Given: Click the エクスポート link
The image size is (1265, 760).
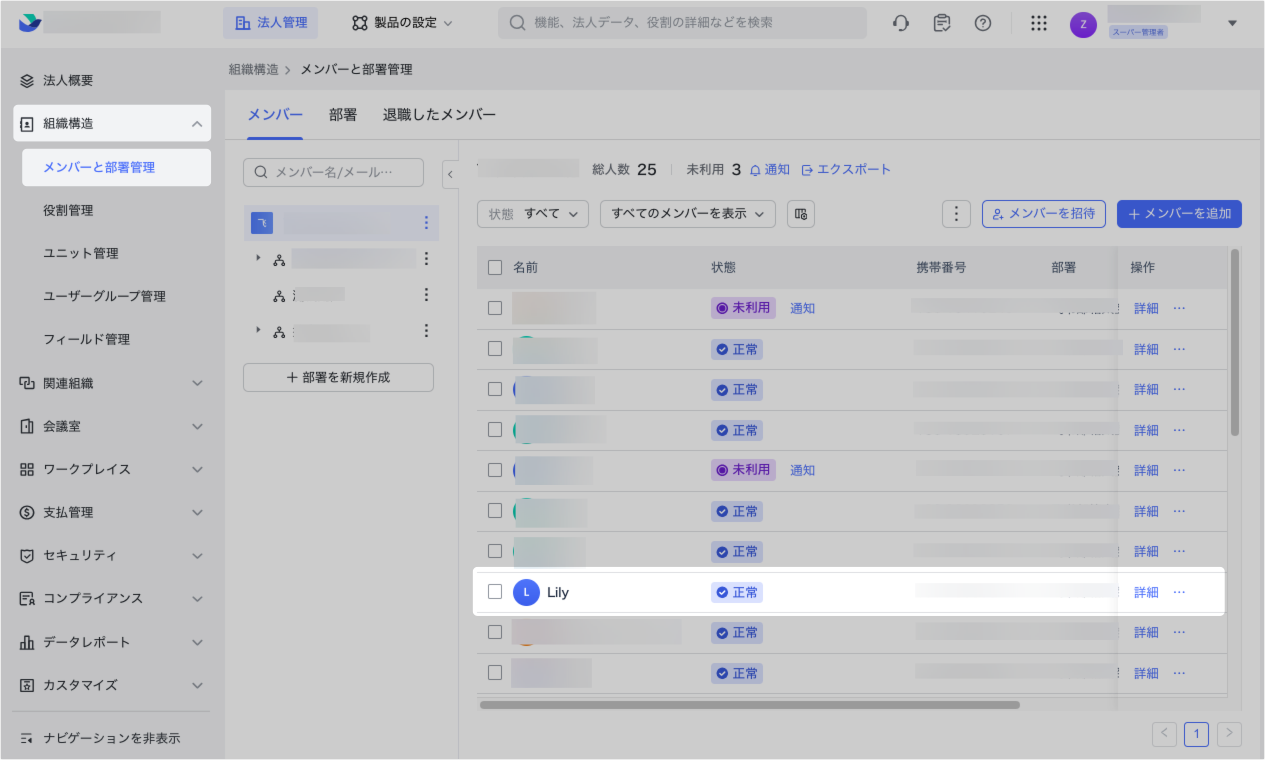Looking at the screenshot, I should click(845, 170).
